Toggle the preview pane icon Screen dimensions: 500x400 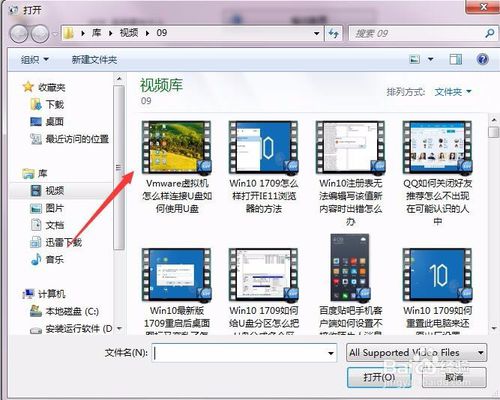click(455, 60)
